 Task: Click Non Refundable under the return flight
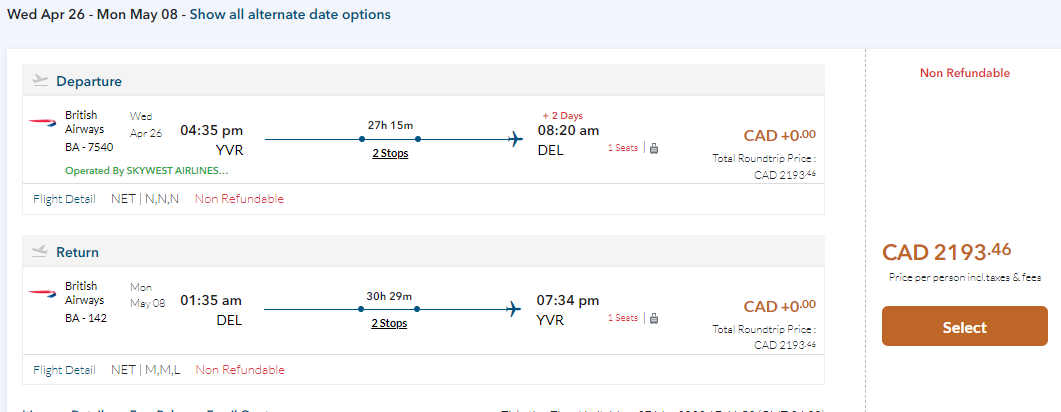(240, 370)
